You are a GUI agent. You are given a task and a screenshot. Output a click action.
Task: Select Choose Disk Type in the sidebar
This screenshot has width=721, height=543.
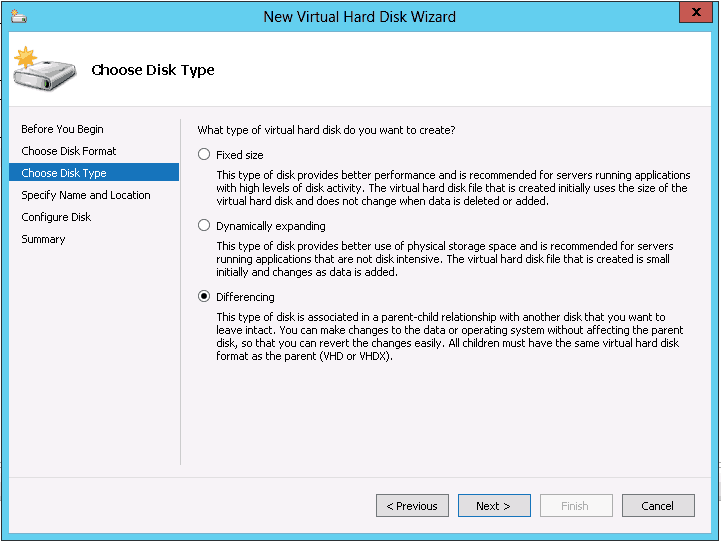pyautogui.click(x=64, y=173)
